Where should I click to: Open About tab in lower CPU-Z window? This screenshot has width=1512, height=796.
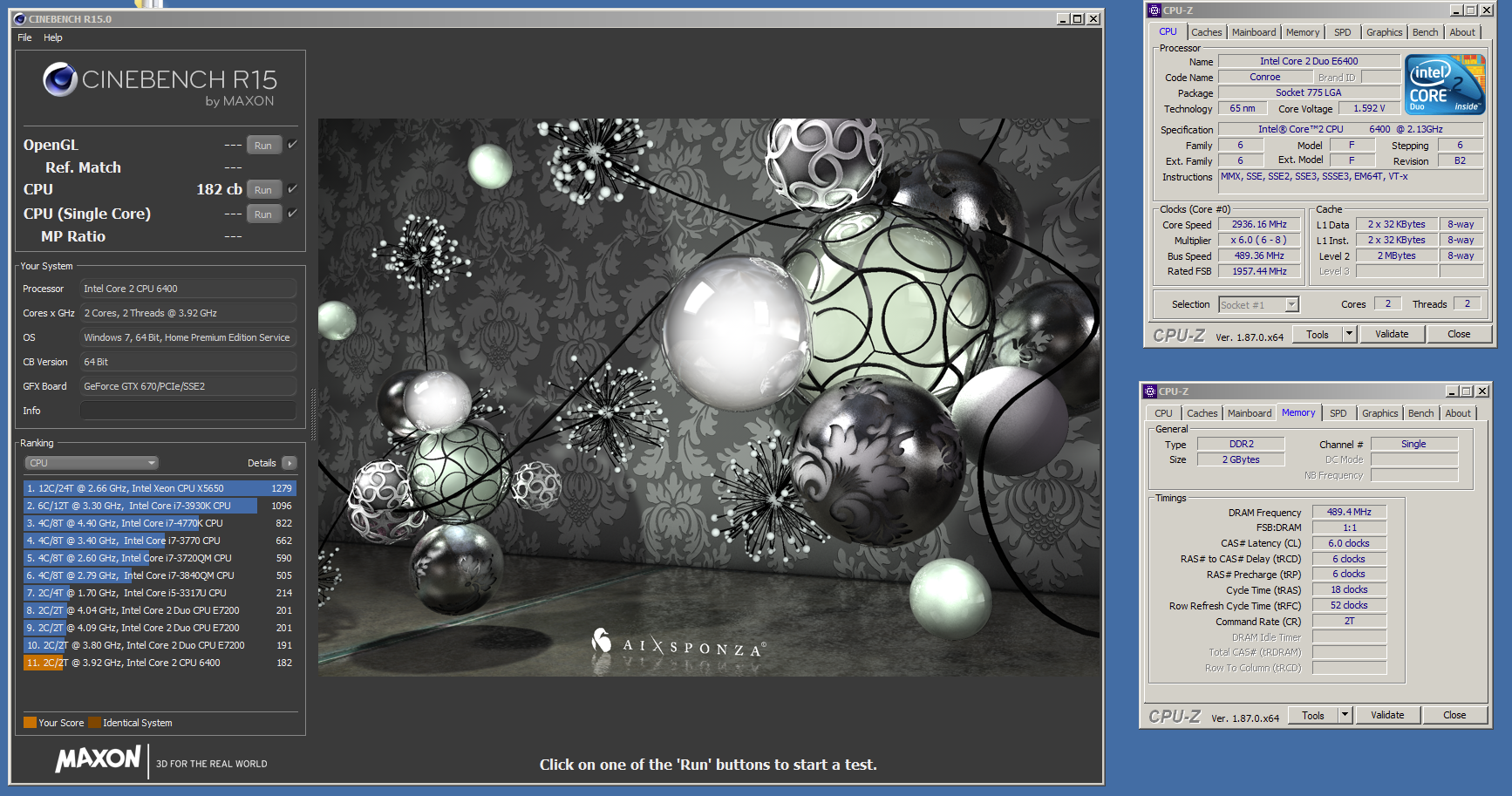[1458, 413]
